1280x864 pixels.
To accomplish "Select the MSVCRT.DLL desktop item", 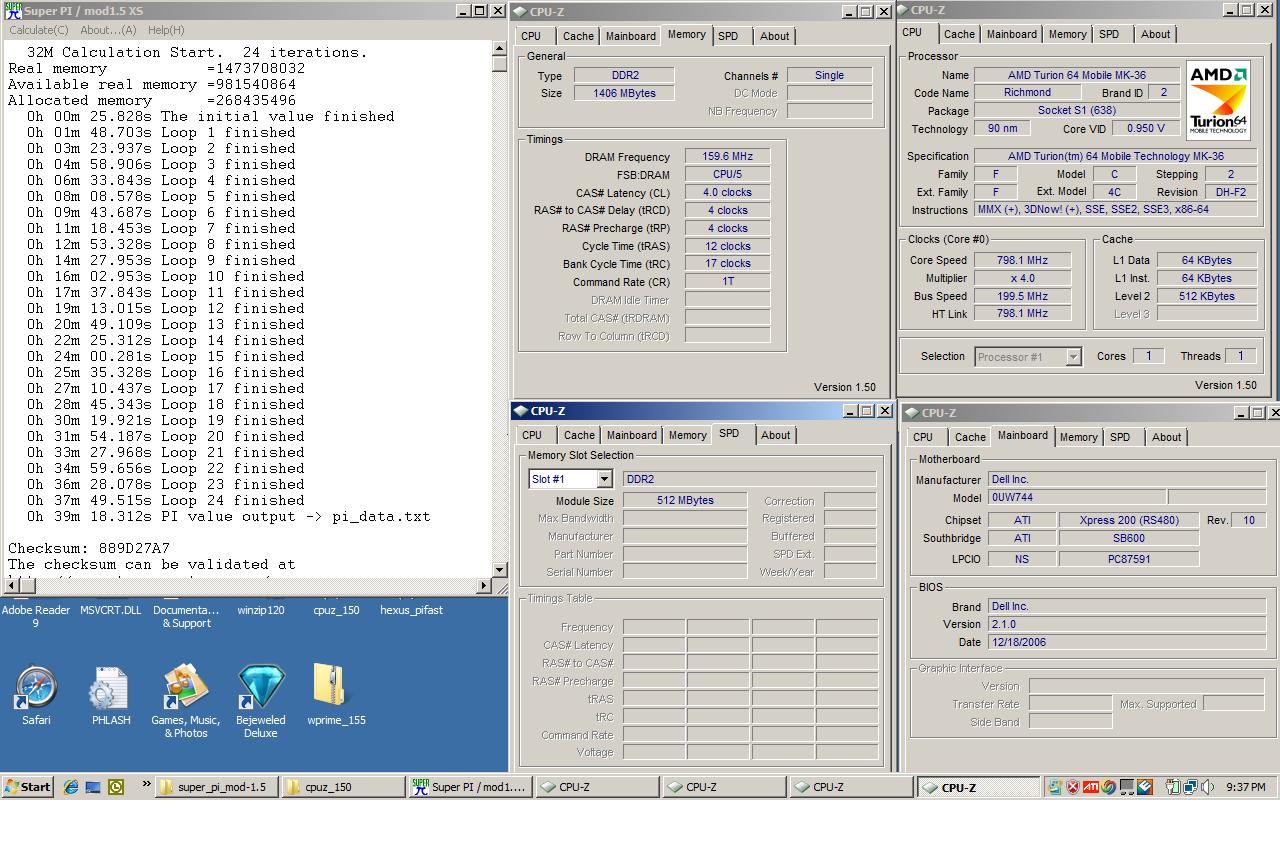I will [x=111, y=610].
